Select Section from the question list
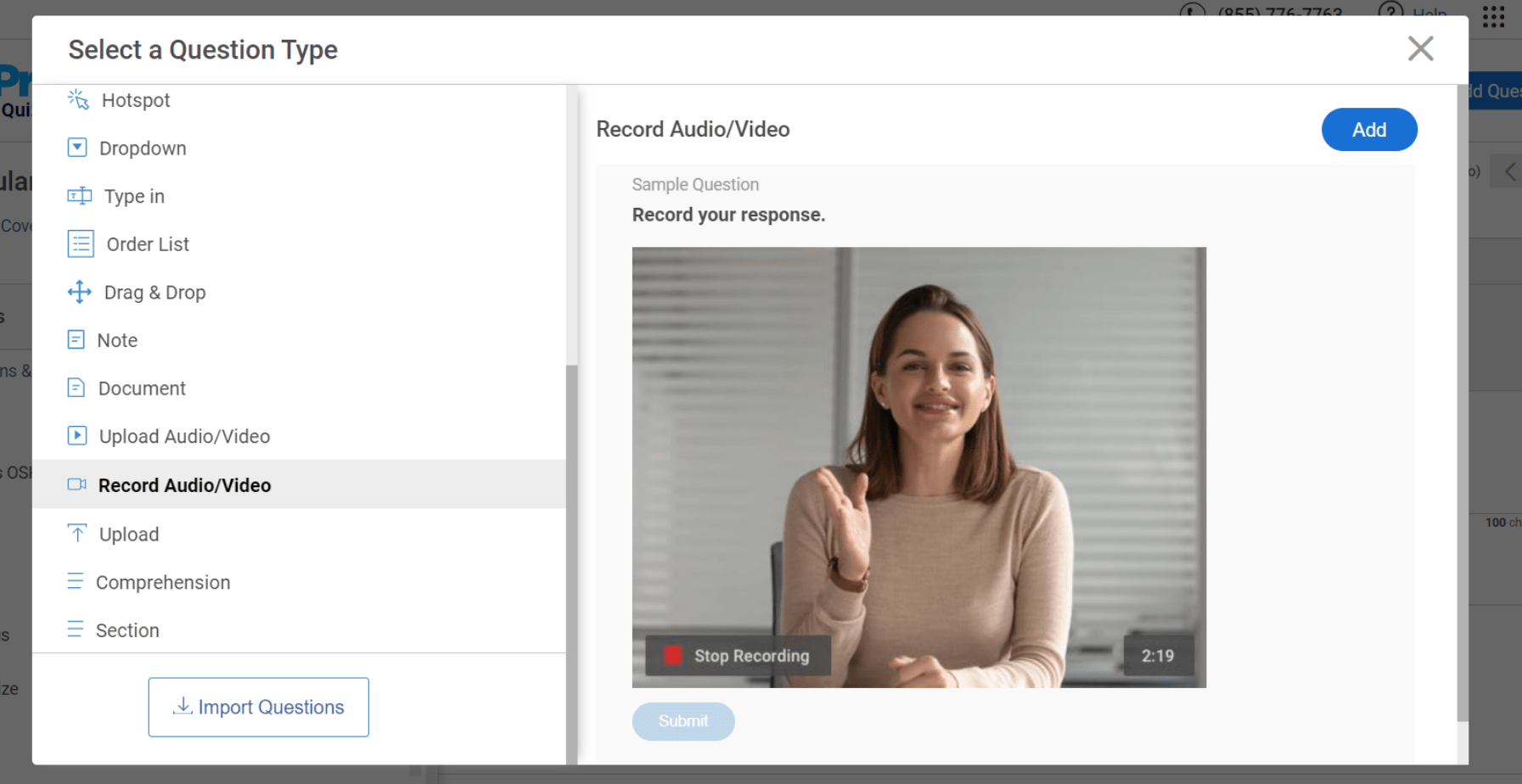The width and height of the screenshot is (1522, 784). click(127, 630)
